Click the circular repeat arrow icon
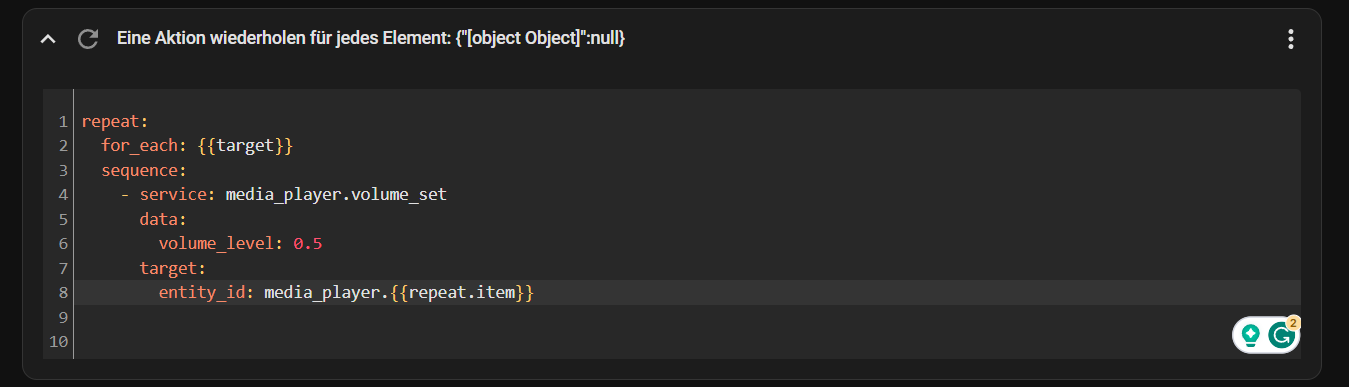This screenshot has width=1349, height=387. pos(88,39)
